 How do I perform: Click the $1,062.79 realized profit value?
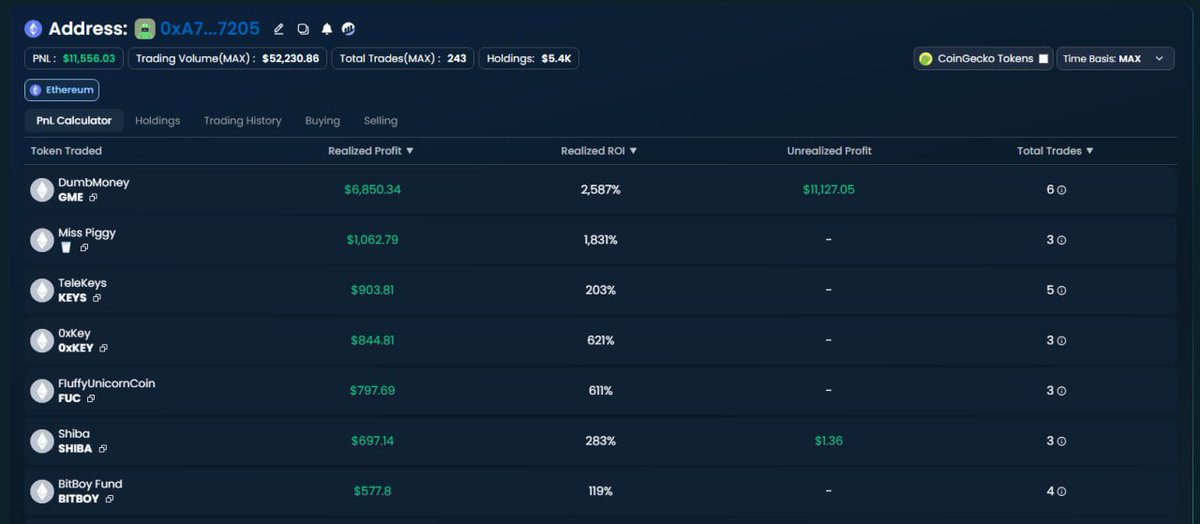(x=372, y=240)
